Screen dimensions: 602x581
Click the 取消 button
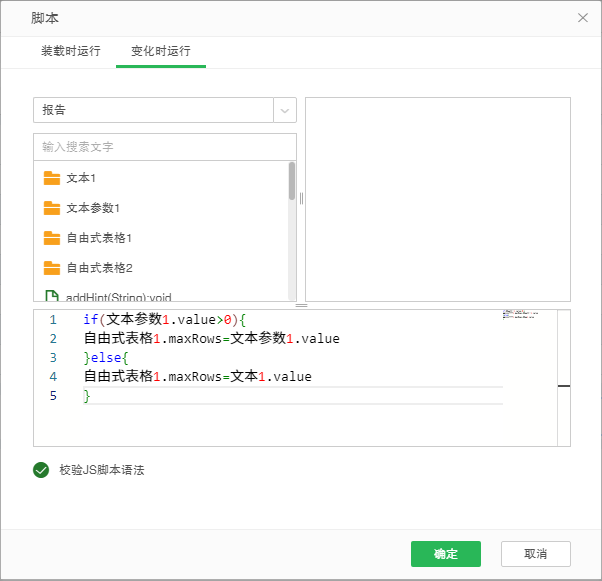click(x=536, y=554)
